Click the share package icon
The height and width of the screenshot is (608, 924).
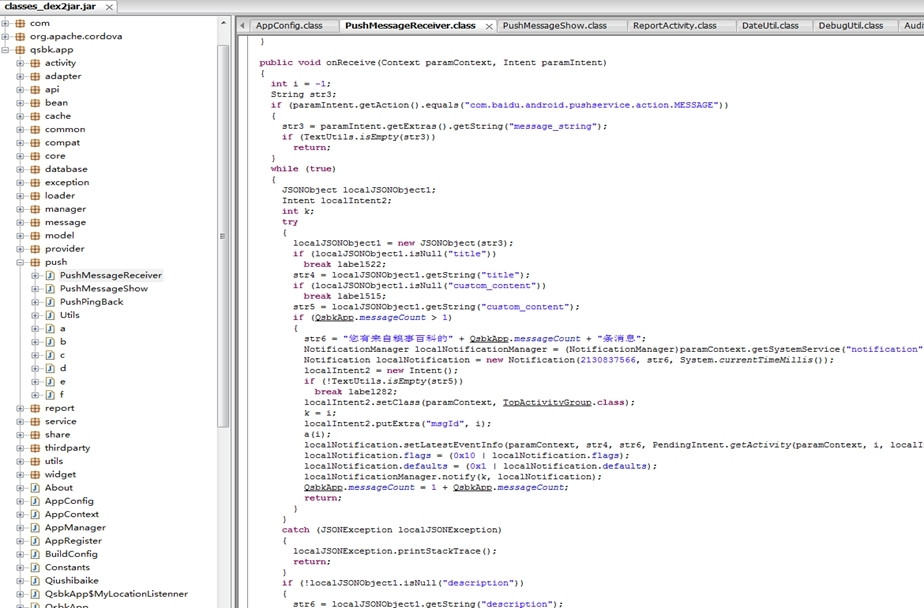(x=35, y=435)
